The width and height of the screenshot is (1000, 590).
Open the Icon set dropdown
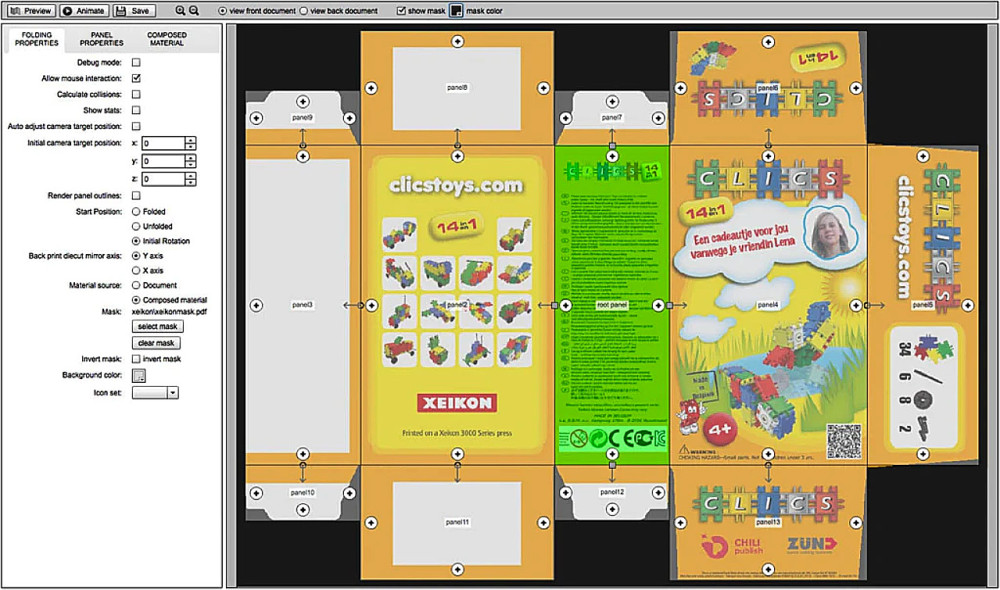point(155,393)
